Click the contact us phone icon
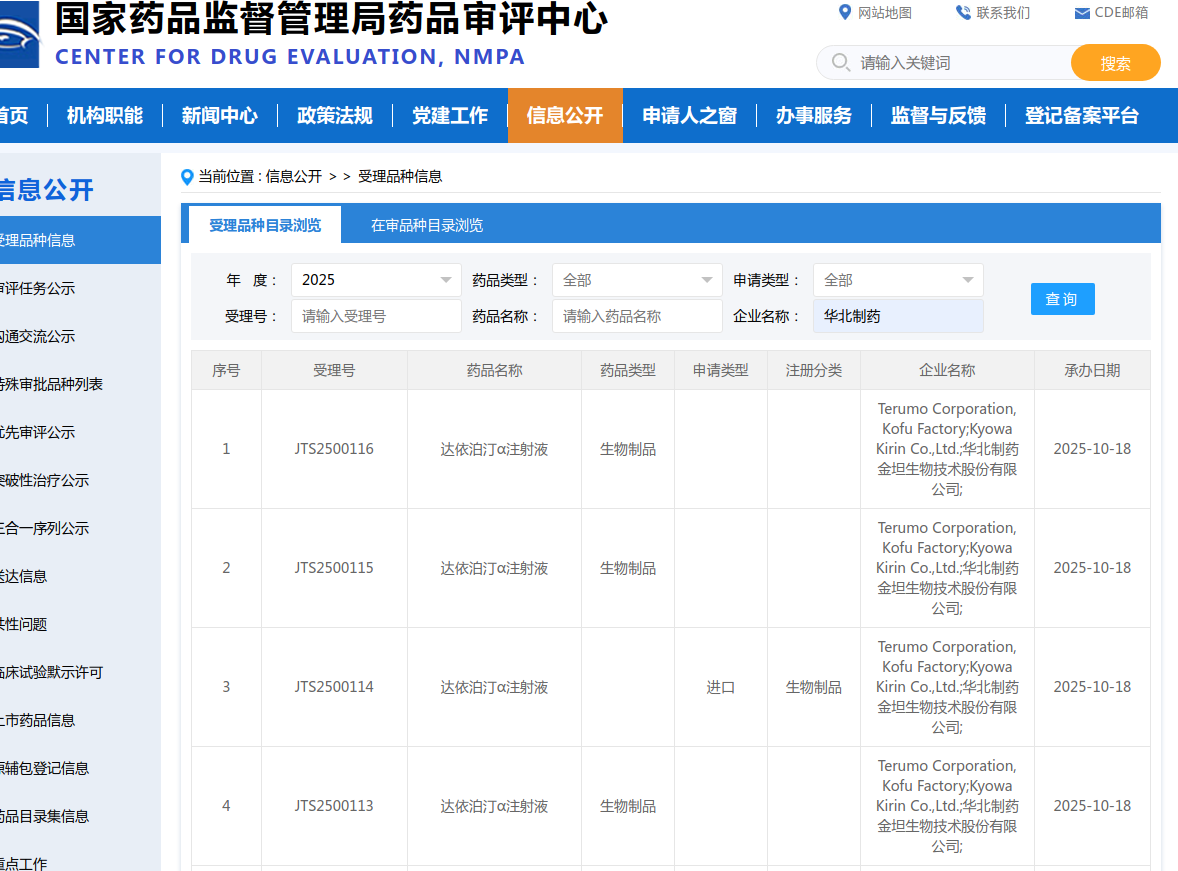This screenshot has height=871, width=1178. click(963, 12)
